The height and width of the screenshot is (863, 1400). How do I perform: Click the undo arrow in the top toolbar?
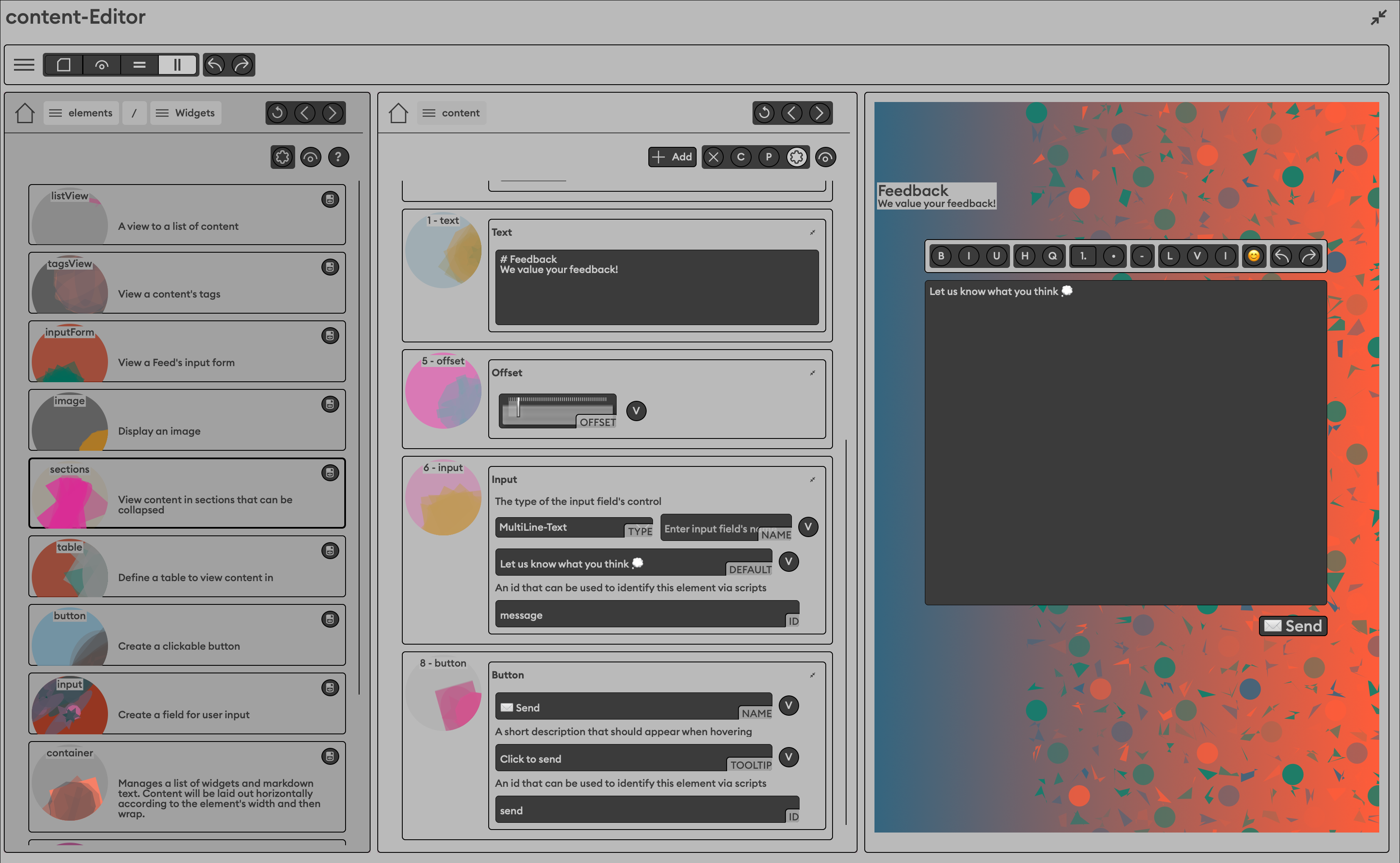click(x=215, y=64)
